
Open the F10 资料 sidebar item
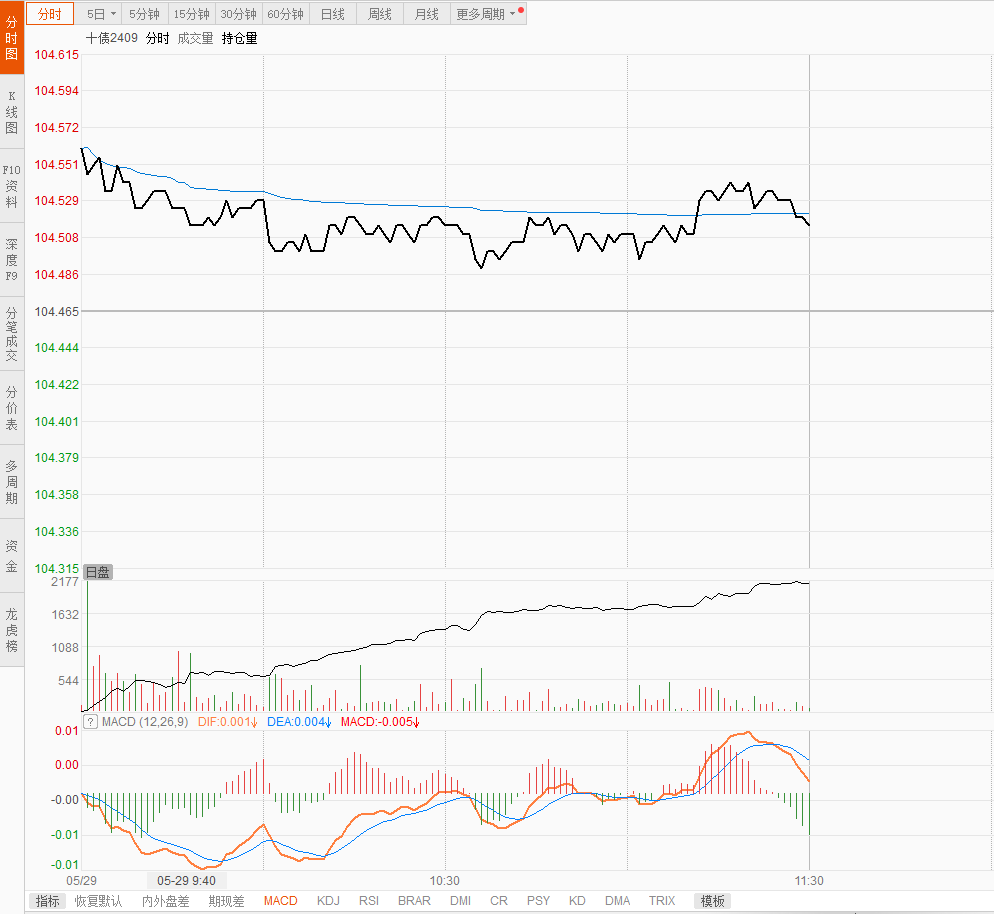[12, 185]
